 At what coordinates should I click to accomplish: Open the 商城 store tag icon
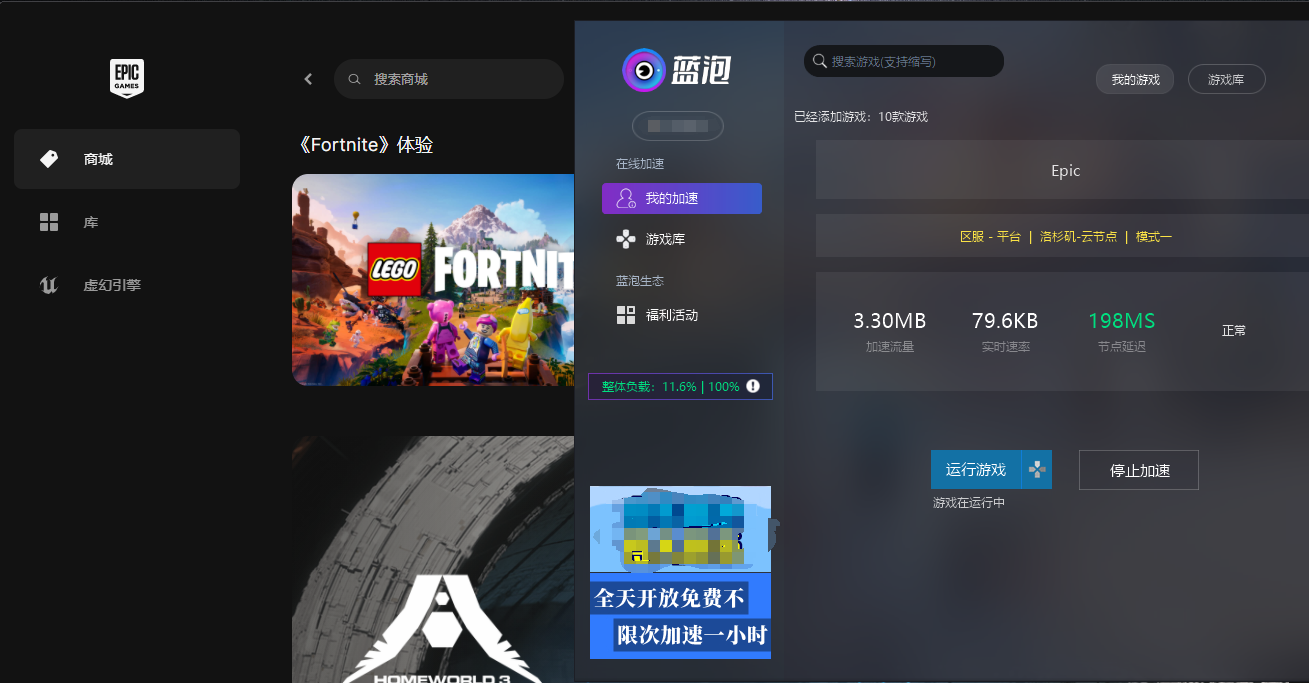(x=49, y=159)
